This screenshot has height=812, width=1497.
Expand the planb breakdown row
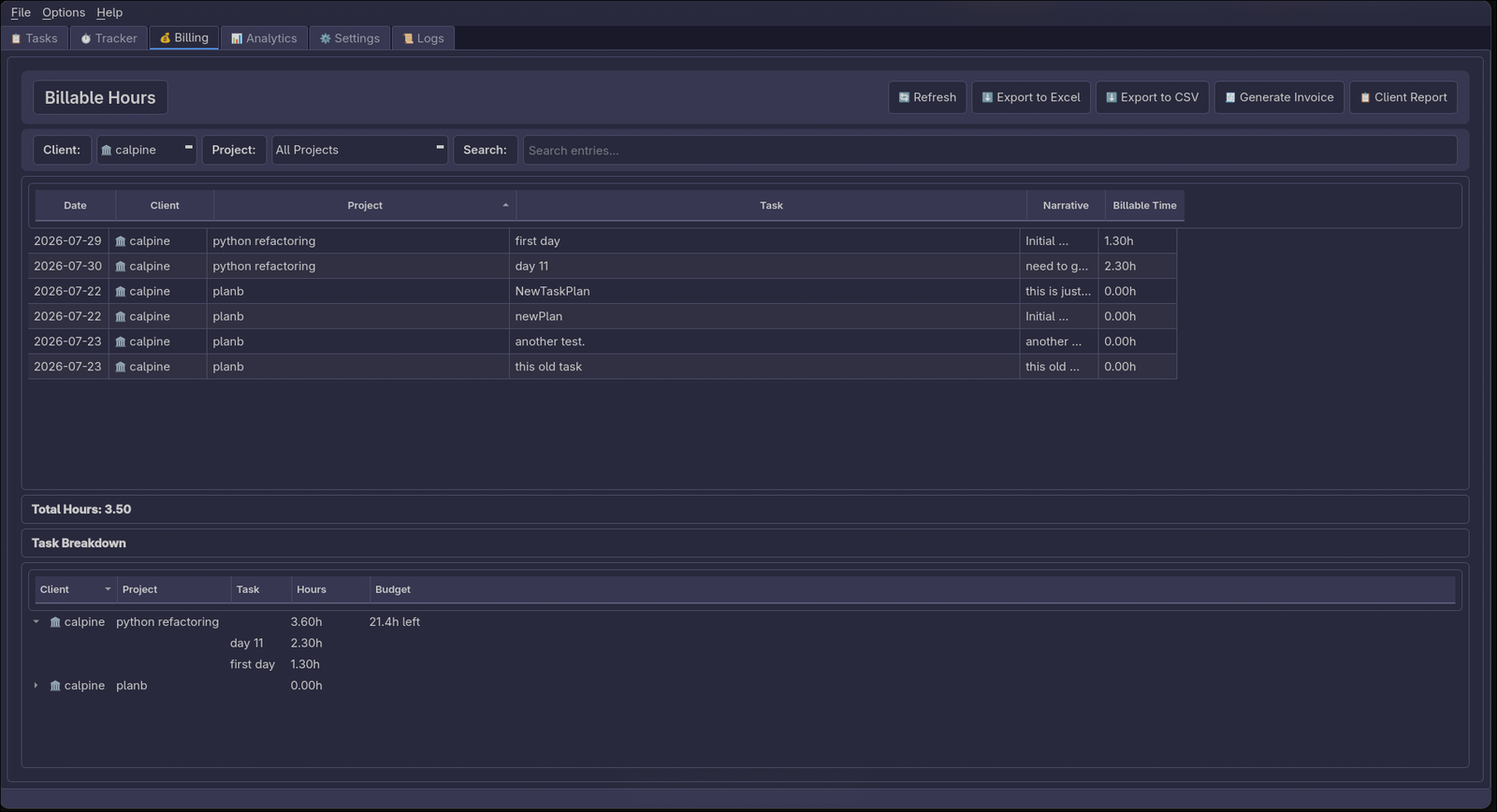36,686
